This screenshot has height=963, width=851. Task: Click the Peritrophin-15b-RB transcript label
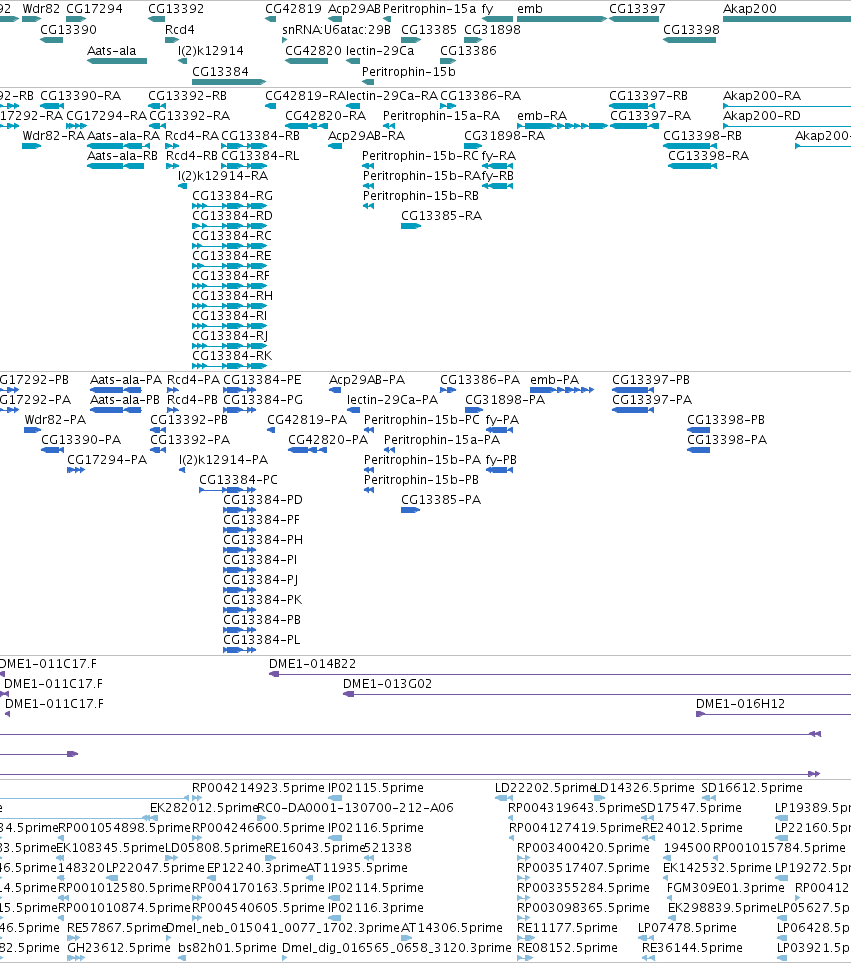[x=421, y=196]
